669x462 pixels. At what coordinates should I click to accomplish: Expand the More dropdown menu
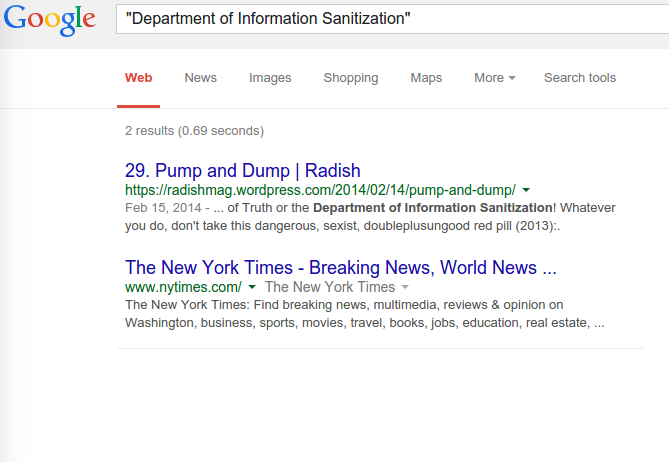coord(495,78)
